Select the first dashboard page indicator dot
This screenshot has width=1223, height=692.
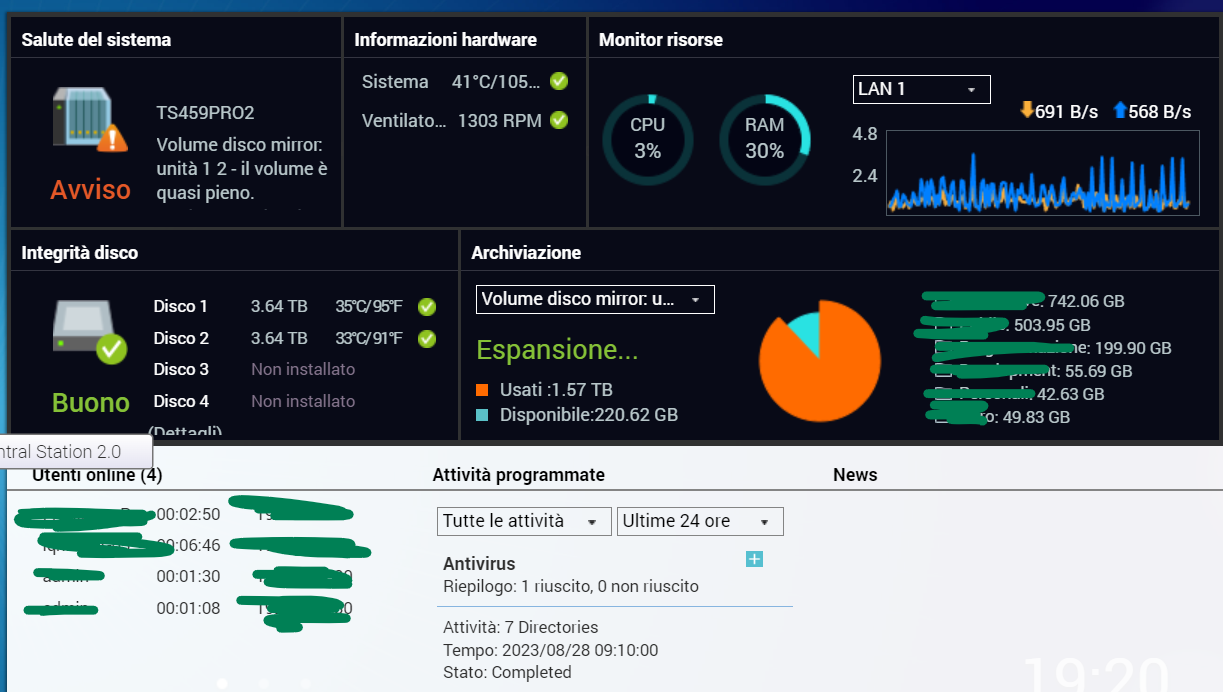pyautogui.click(x=222, y=684)
